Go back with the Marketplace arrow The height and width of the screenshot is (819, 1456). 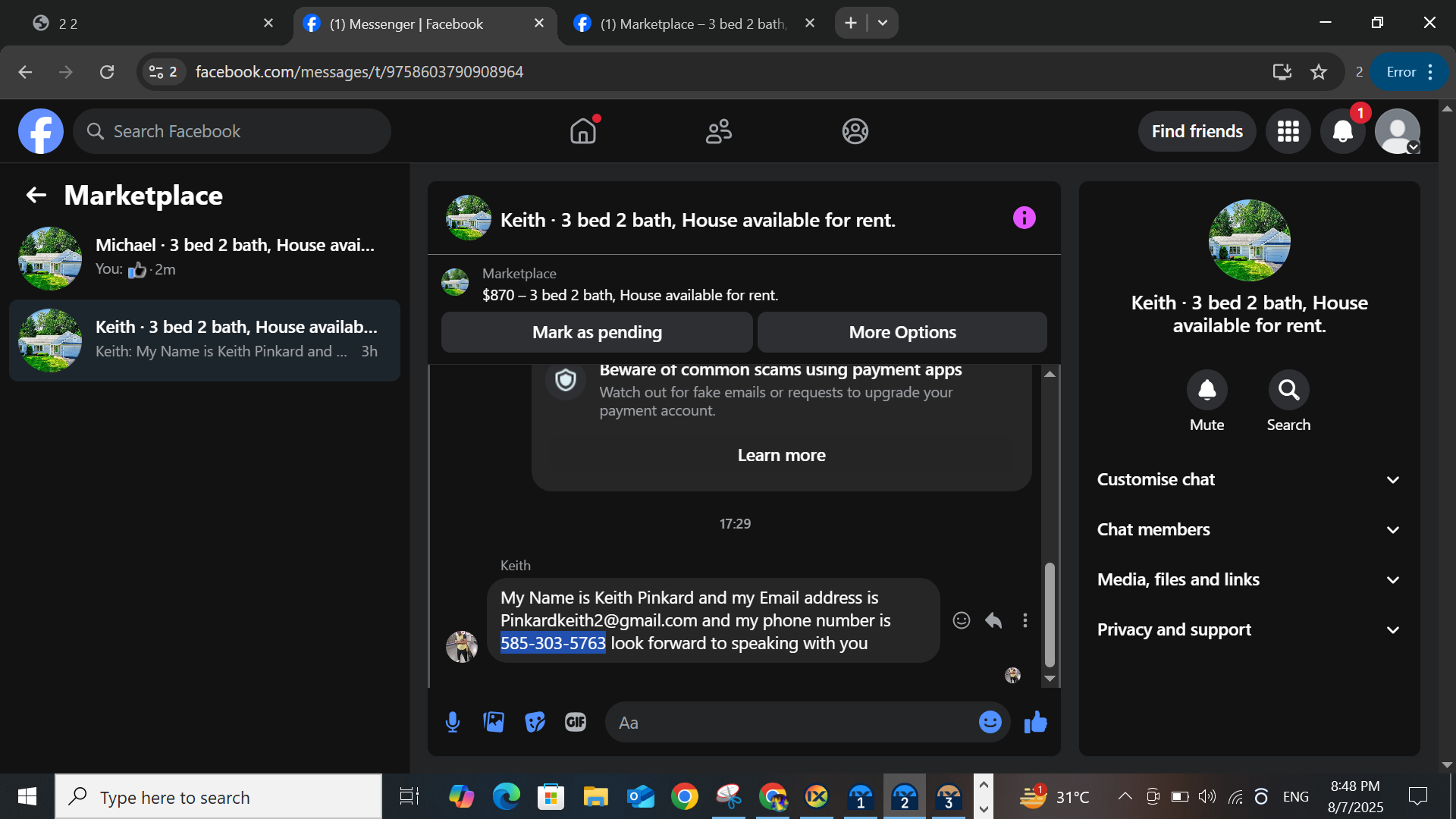pos(36,195)
